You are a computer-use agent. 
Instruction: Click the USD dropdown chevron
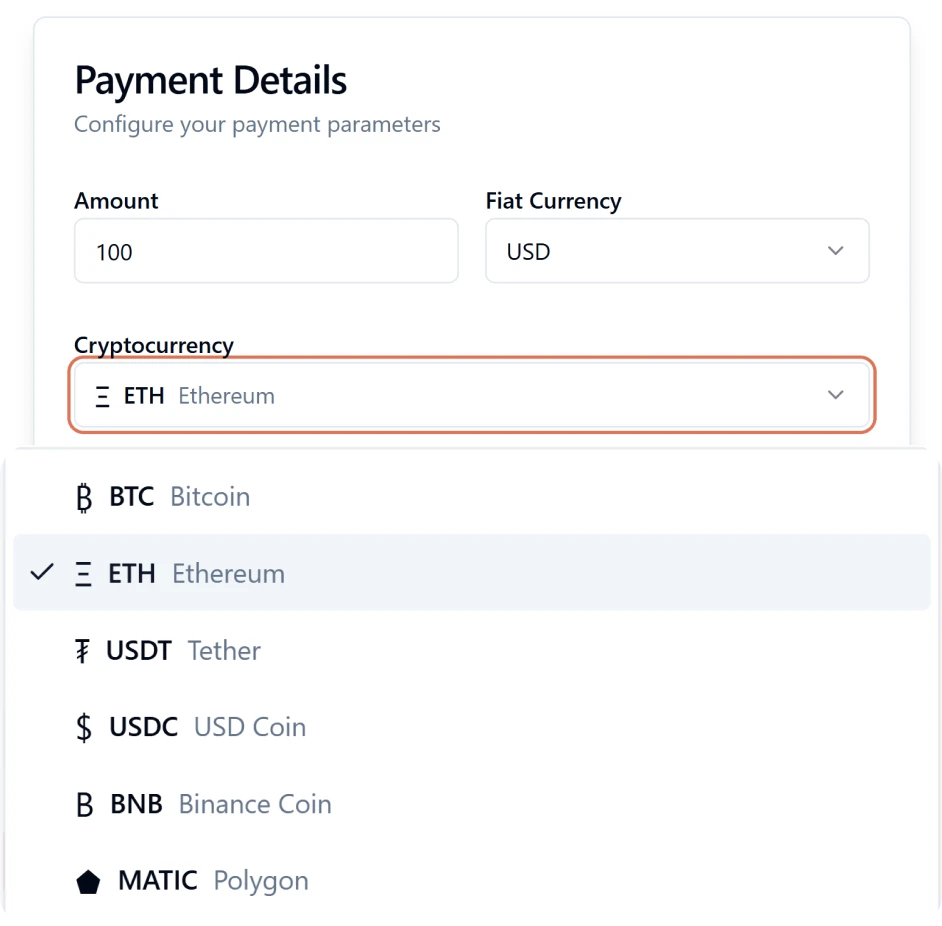835,251
